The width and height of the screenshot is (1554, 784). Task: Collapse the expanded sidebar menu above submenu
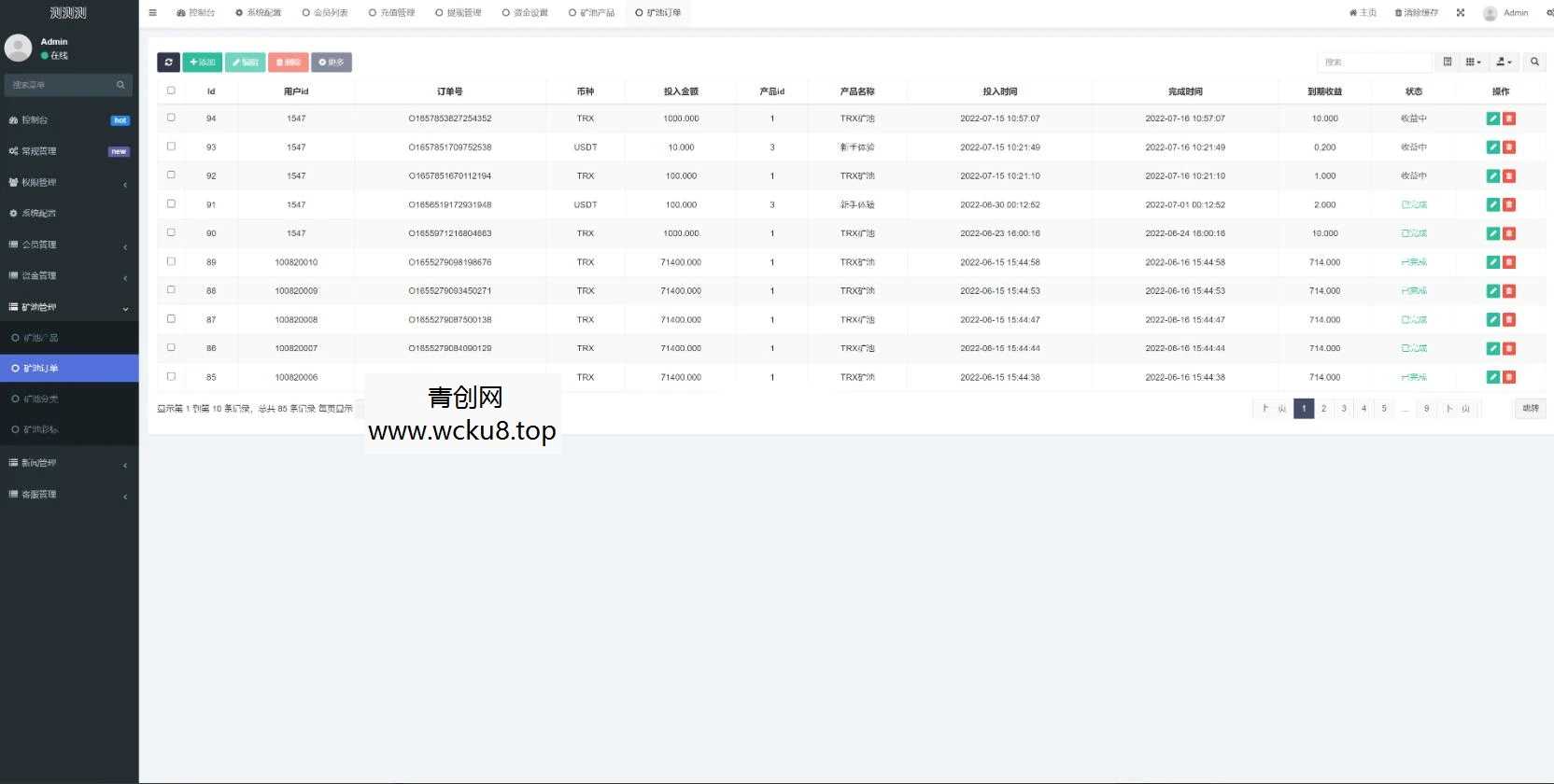[x=69, y=307]
